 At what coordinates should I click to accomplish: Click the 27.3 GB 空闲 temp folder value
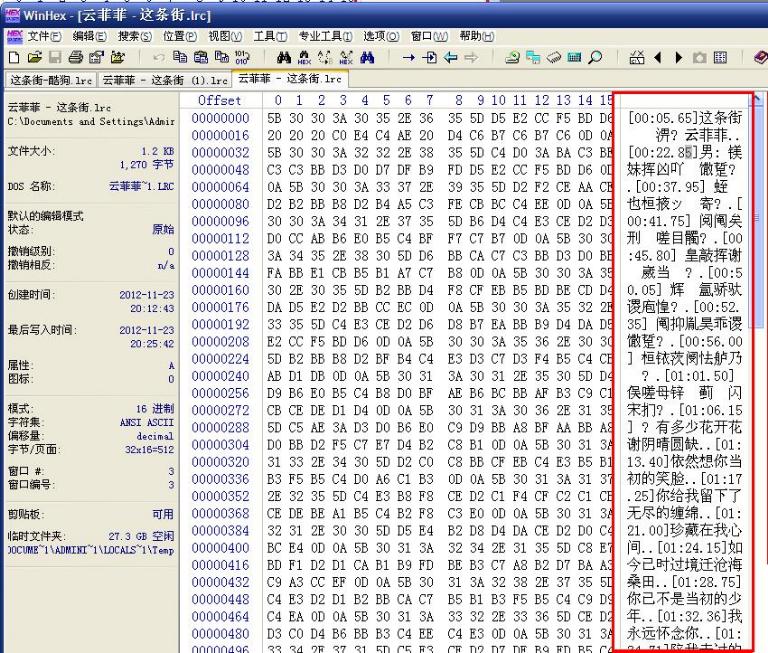(x=141, y=536)
